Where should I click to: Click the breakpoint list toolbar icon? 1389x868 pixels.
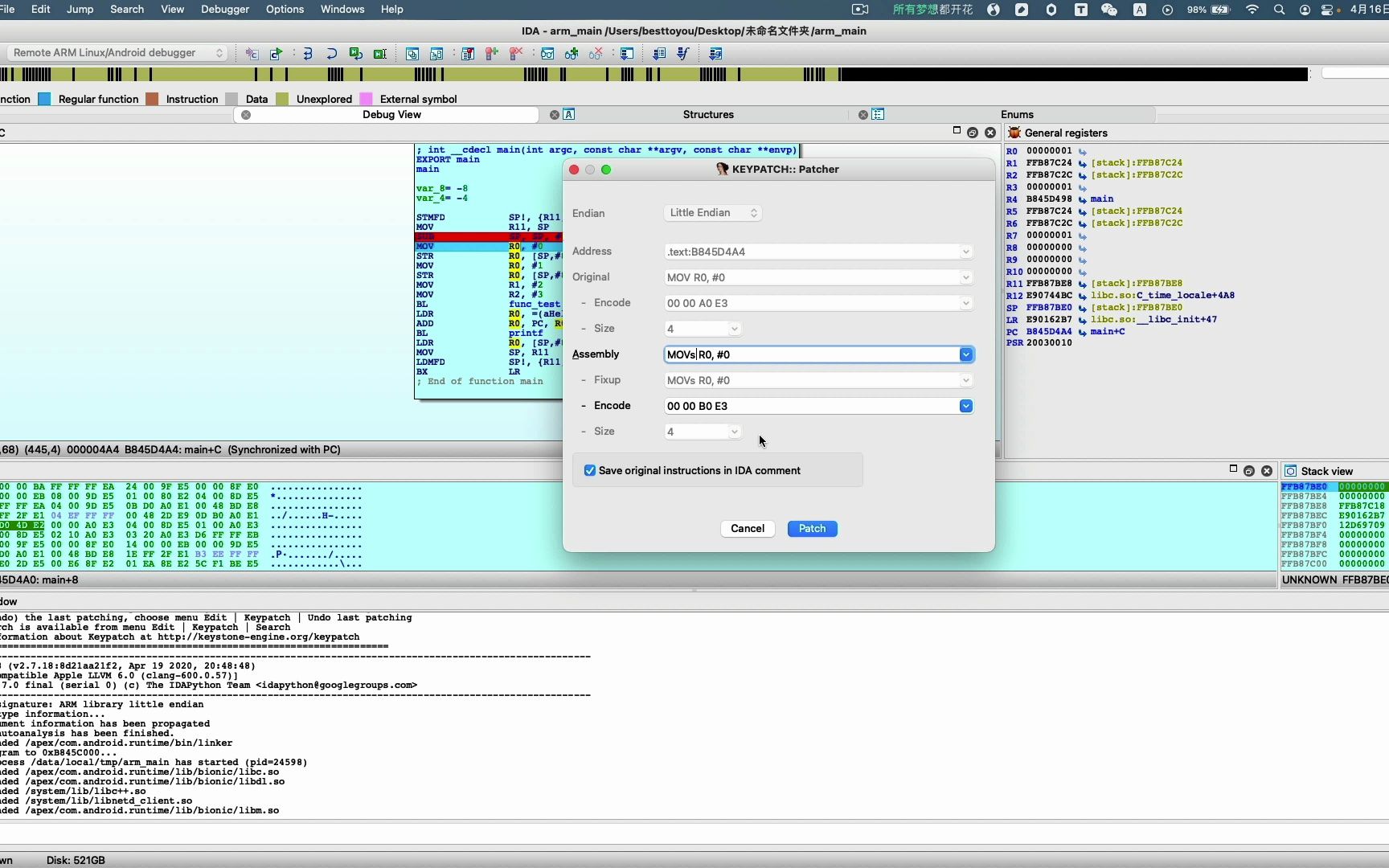[x=468, y=54]
